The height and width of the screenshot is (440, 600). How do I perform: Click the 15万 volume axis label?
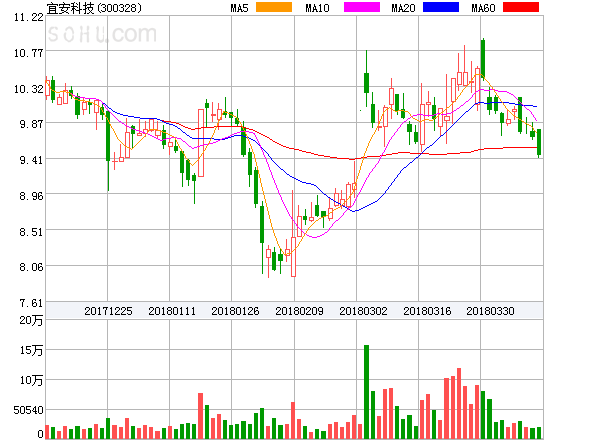point(31,350)
